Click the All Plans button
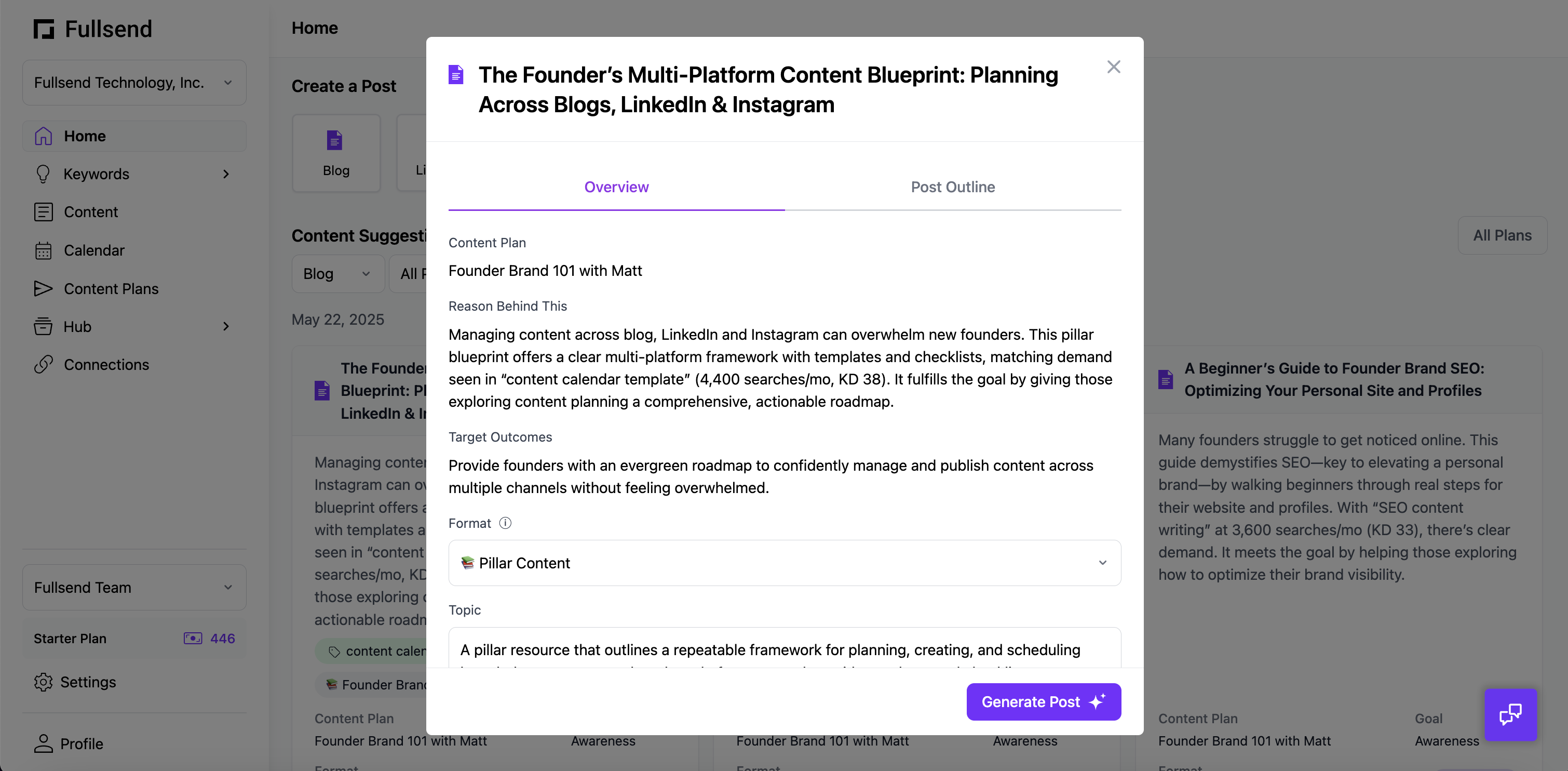This screenshot has height=771, width=1568. (x=1502, y=236)
